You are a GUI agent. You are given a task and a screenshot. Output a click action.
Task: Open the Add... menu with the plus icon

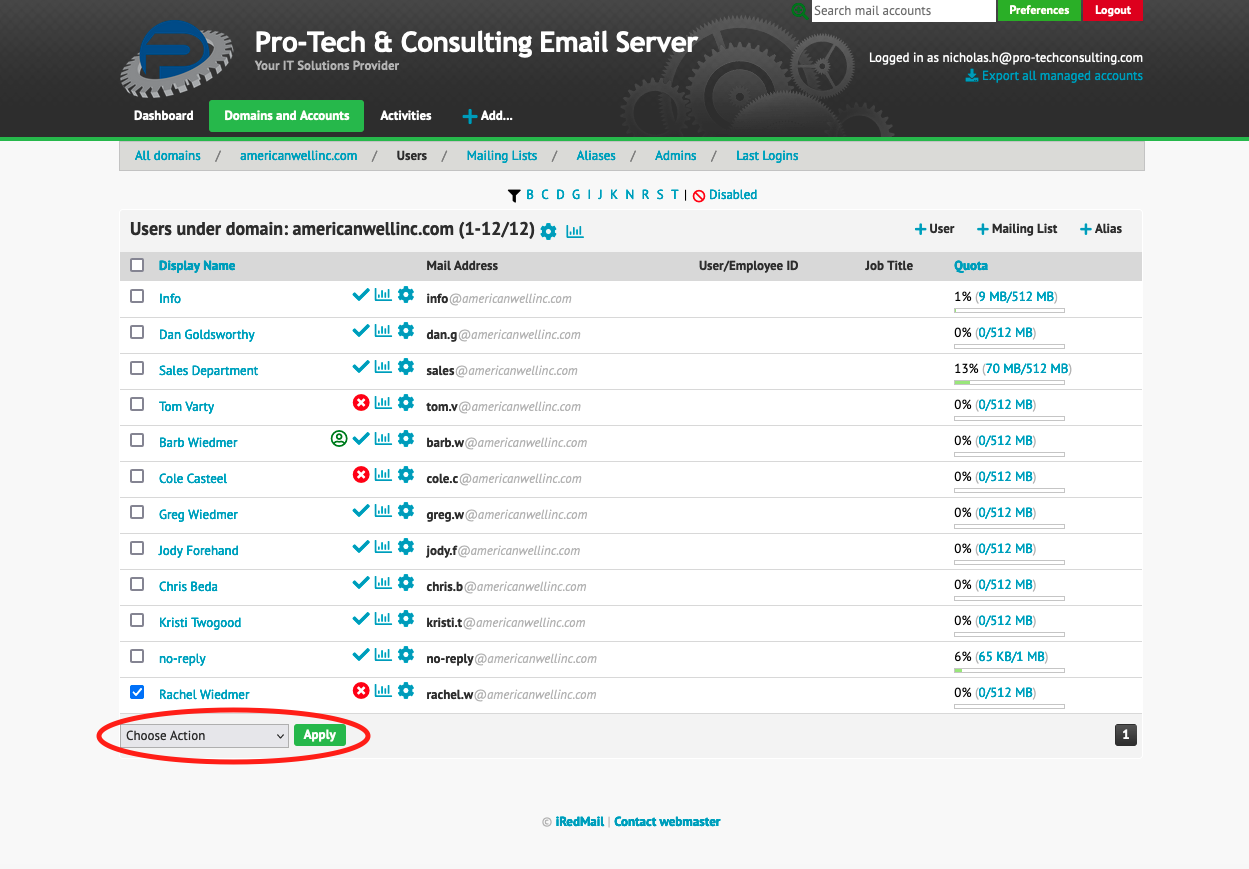coord(487,115)
